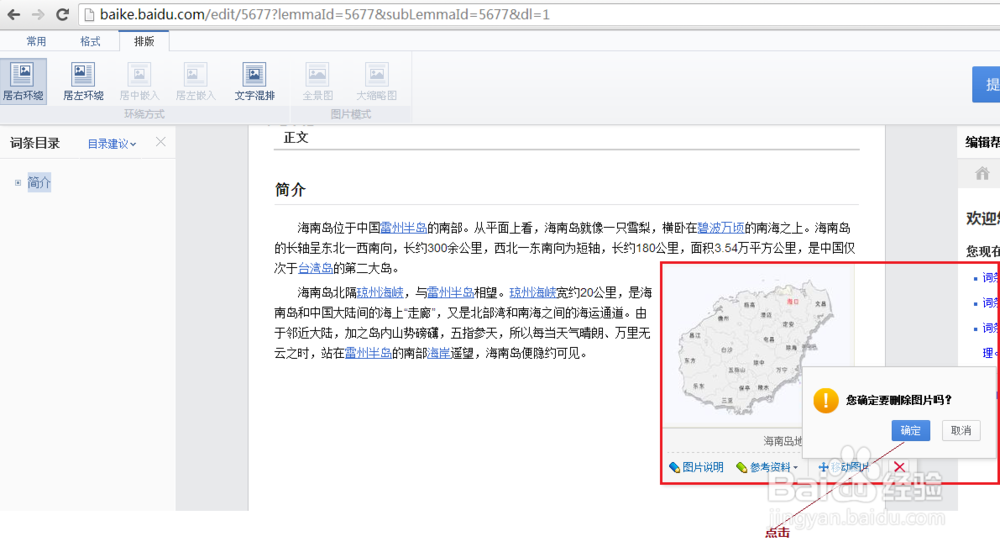
Task: Open the 台湾岛 link
Action: (x=315, y=268)
